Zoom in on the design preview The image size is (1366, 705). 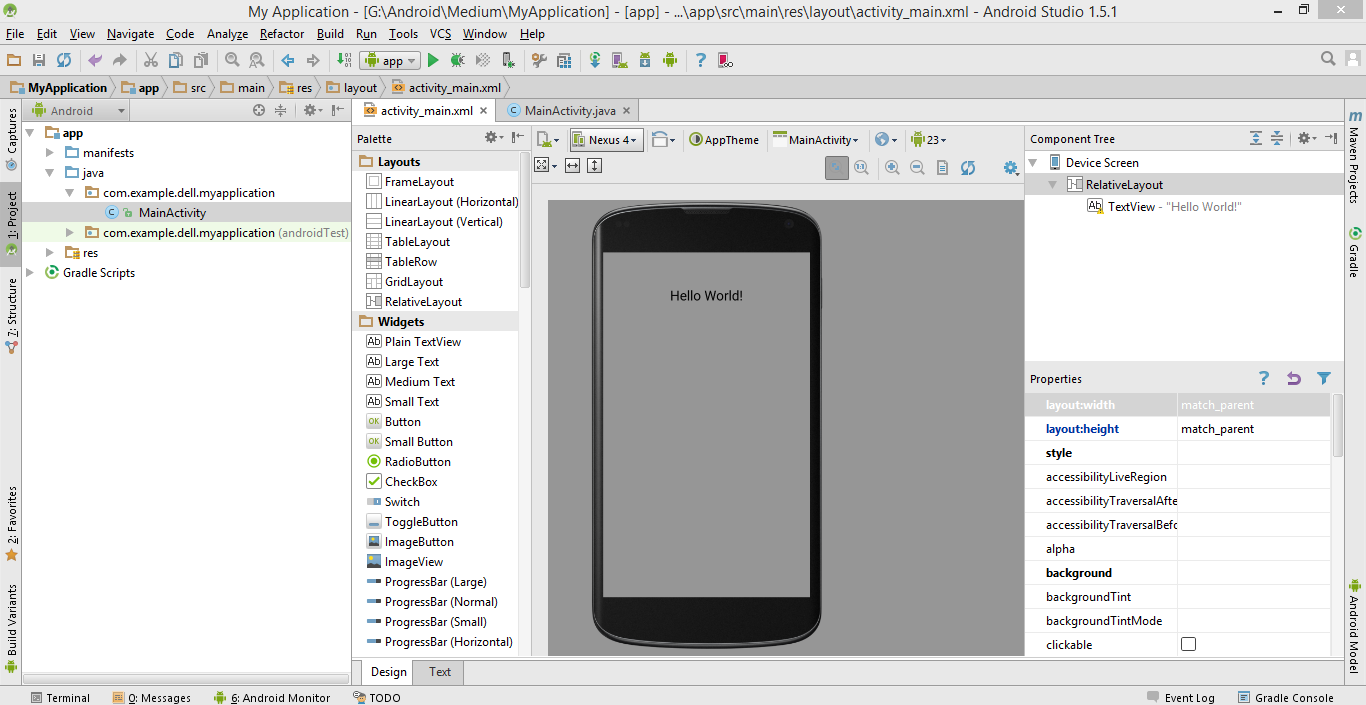(x=892, y=168)
